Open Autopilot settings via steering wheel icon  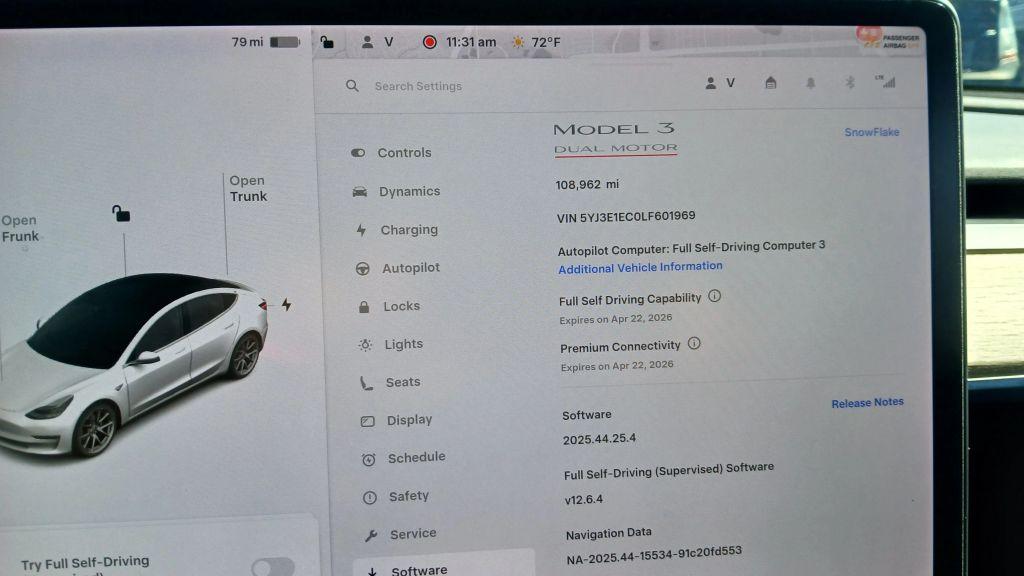point(361,268)
